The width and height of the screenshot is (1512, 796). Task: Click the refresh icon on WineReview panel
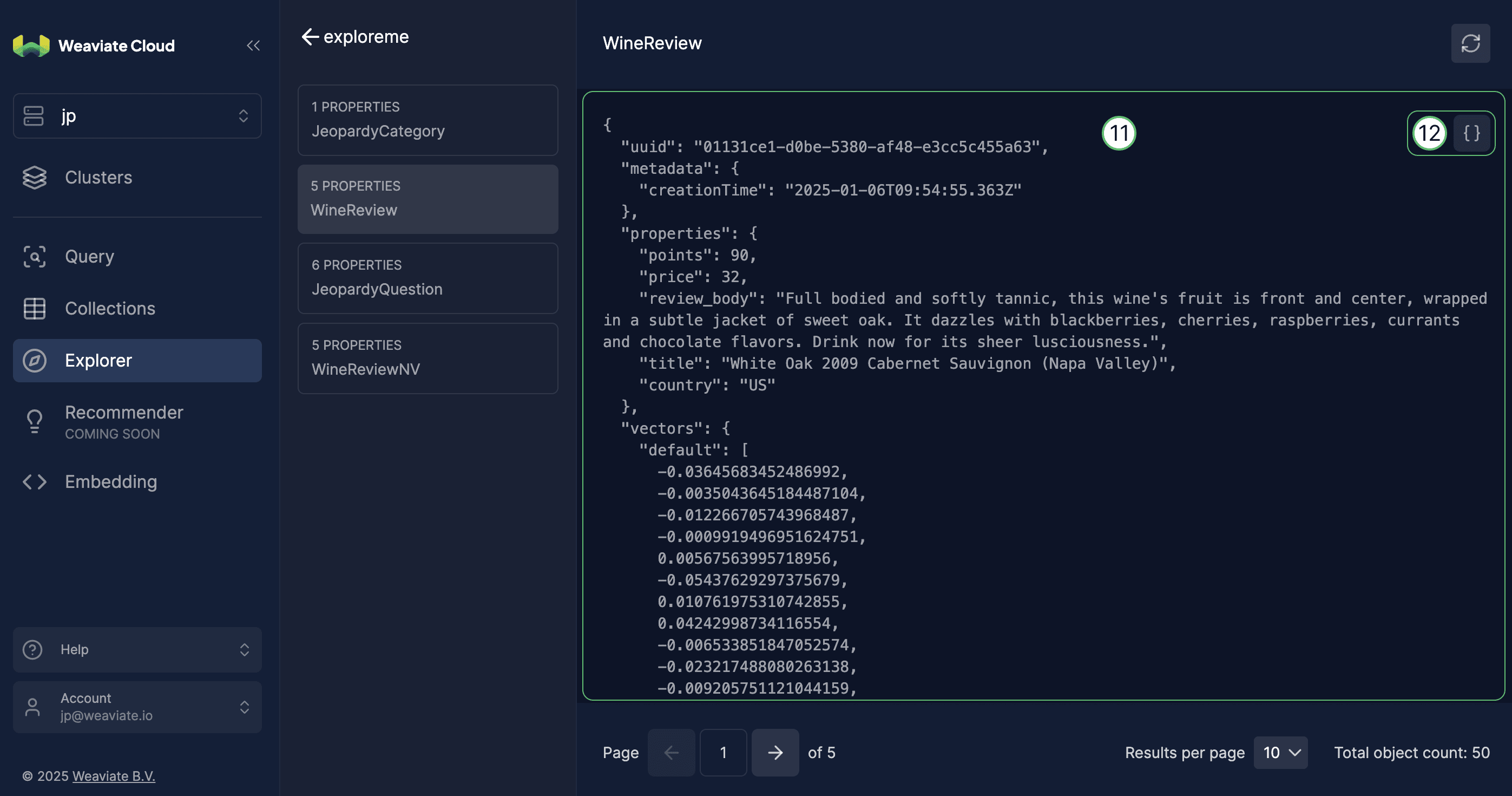click(1471, 43)
